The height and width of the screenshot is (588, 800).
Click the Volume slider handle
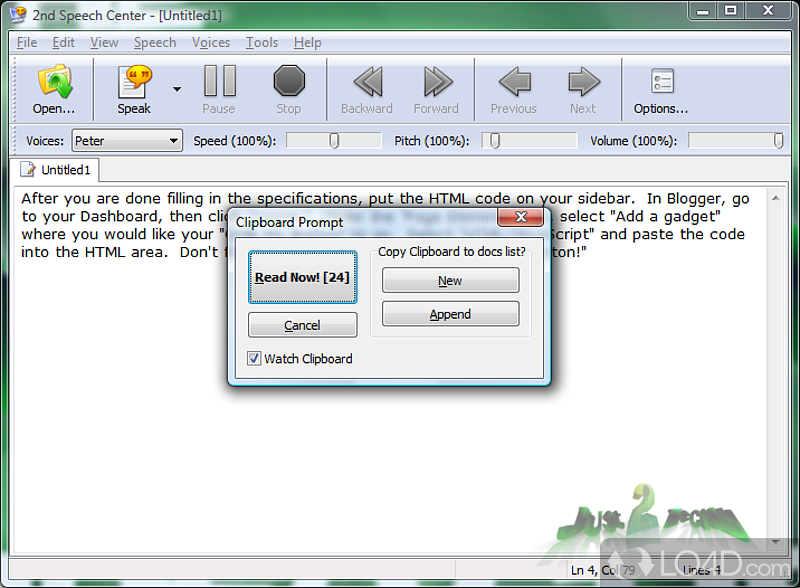point(778,140)
